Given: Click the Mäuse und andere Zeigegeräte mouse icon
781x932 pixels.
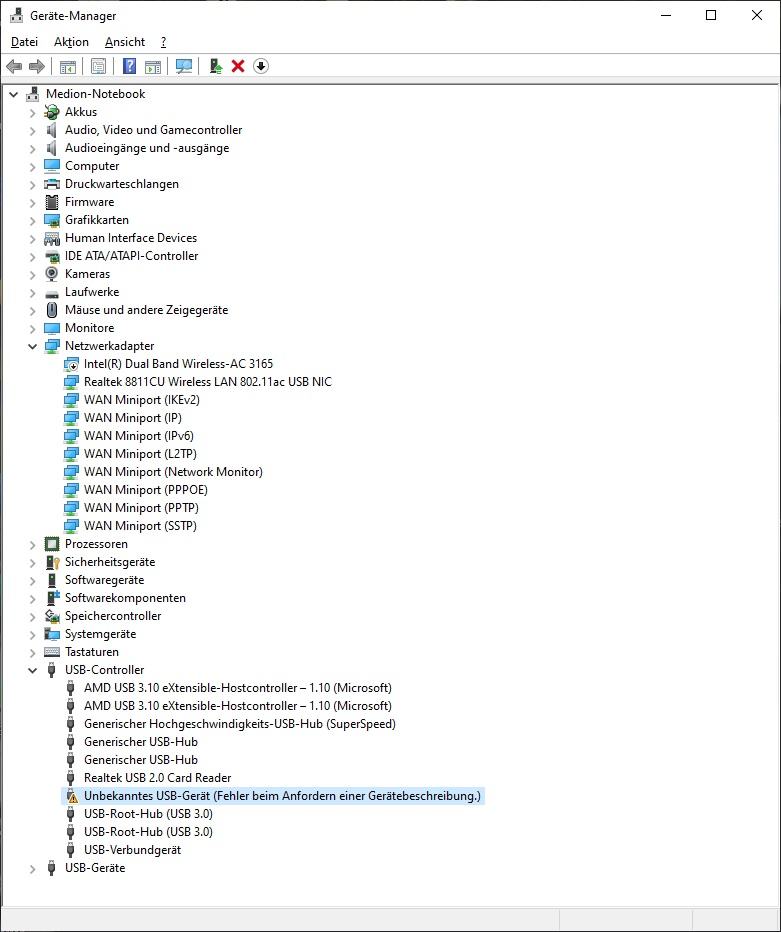Looking at the screenshot, I should 52,310.
